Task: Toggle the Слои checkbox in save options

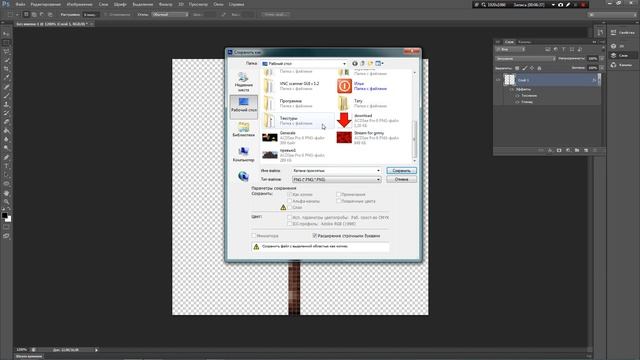Action: coord(289,207)
